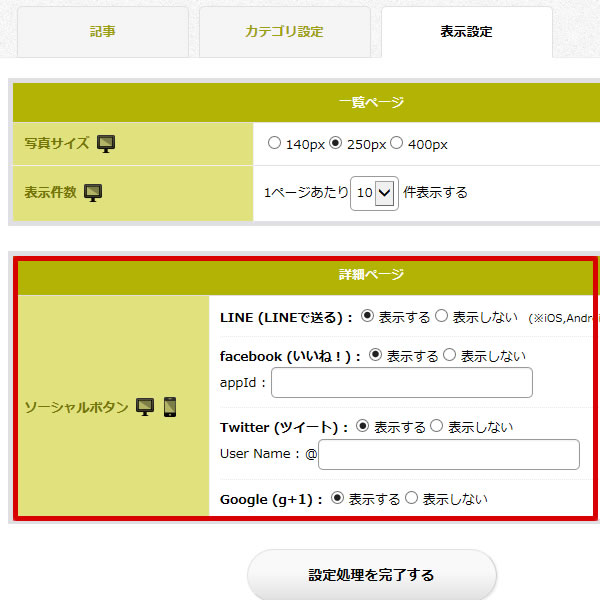Click the smartphone icon beside ソーシャルボタン
Viewport: 600px width, 600px height.
coord(170,407)
